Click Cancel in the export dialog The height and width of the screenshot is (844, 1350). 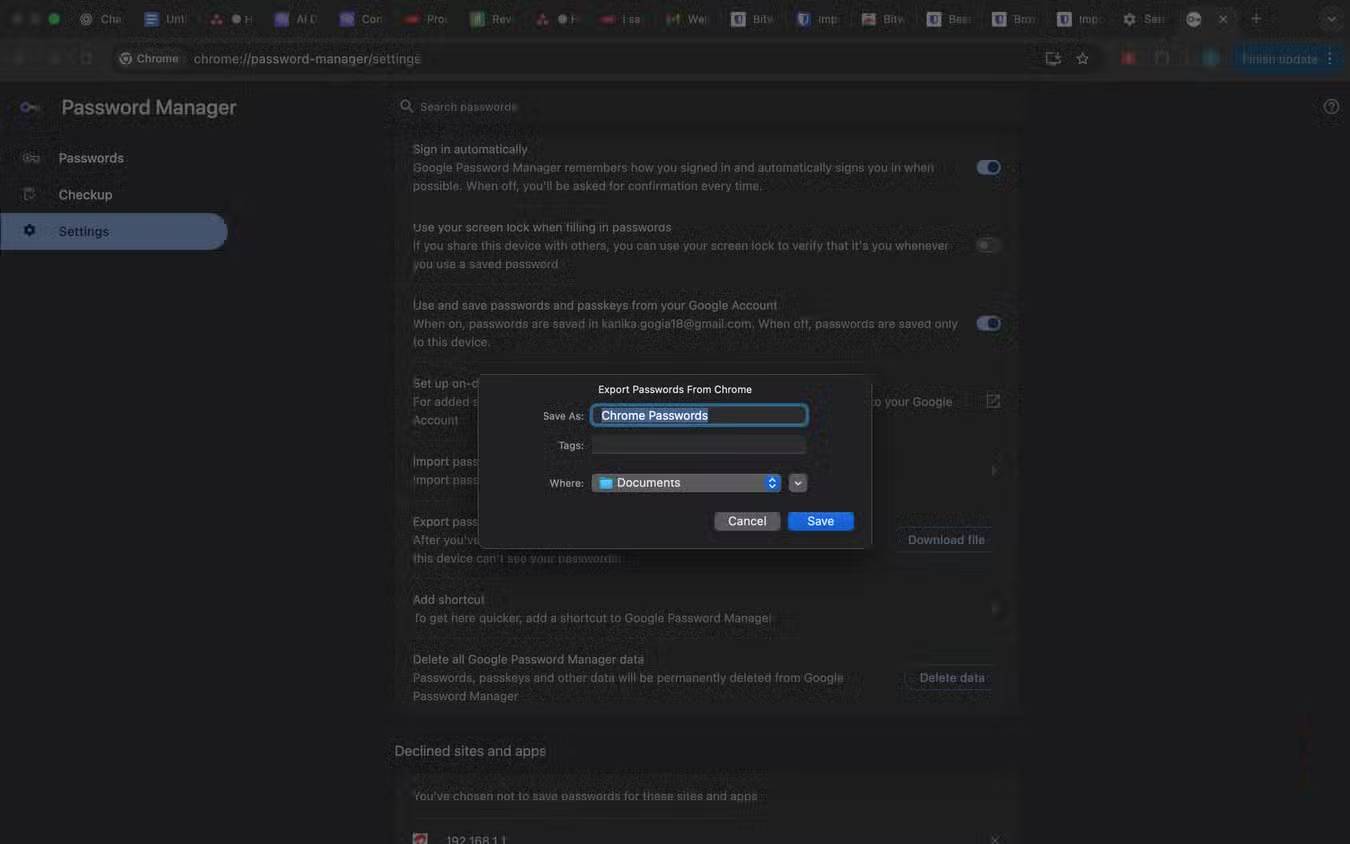click(x=747, y=521)
